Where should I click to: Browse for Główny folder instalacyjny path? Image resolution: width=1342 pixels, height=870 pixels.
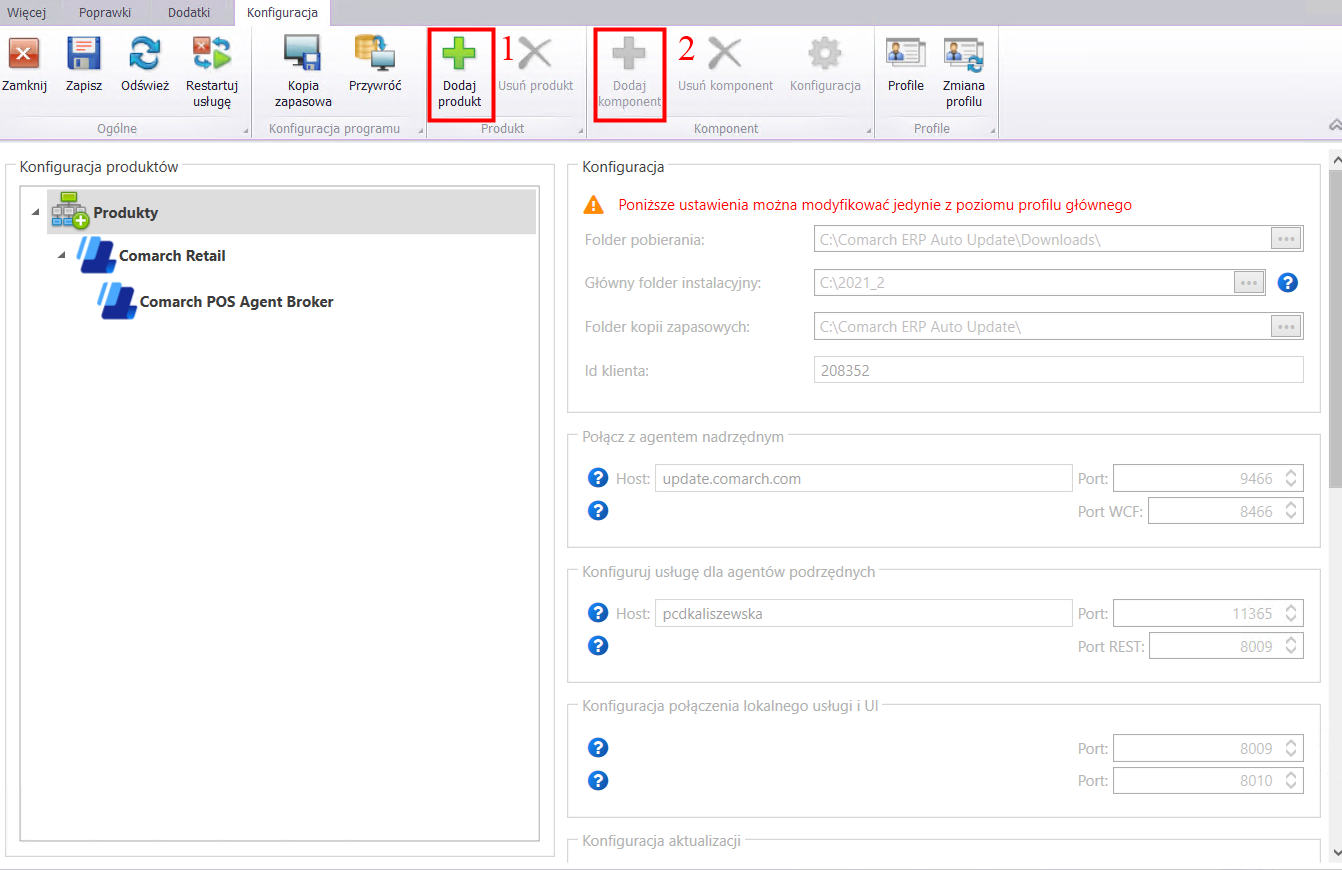pos(1249,282)
